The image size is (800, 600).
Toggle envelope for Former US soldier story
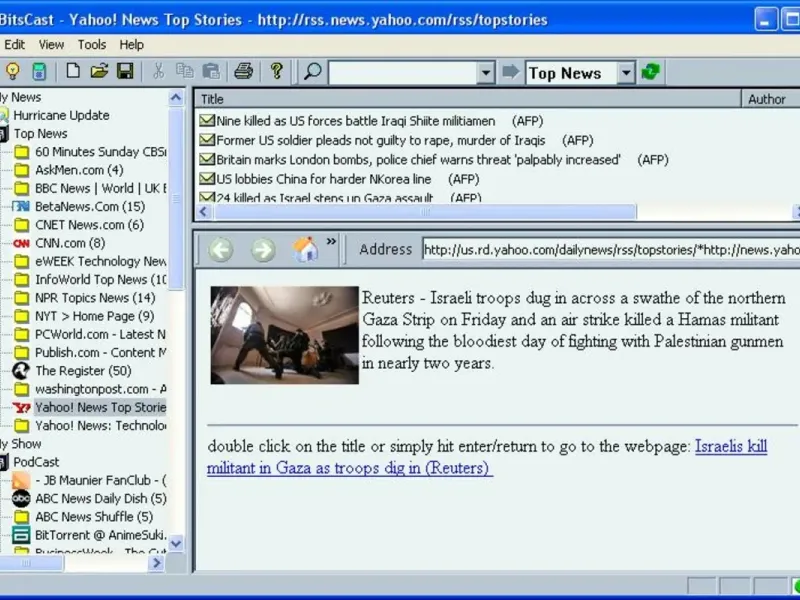coord(207,140)
